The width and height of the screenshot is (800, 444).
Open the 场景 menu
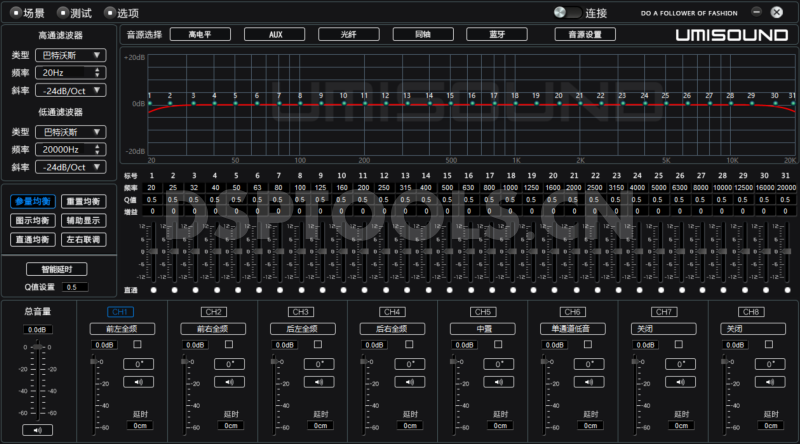[28, 13]
